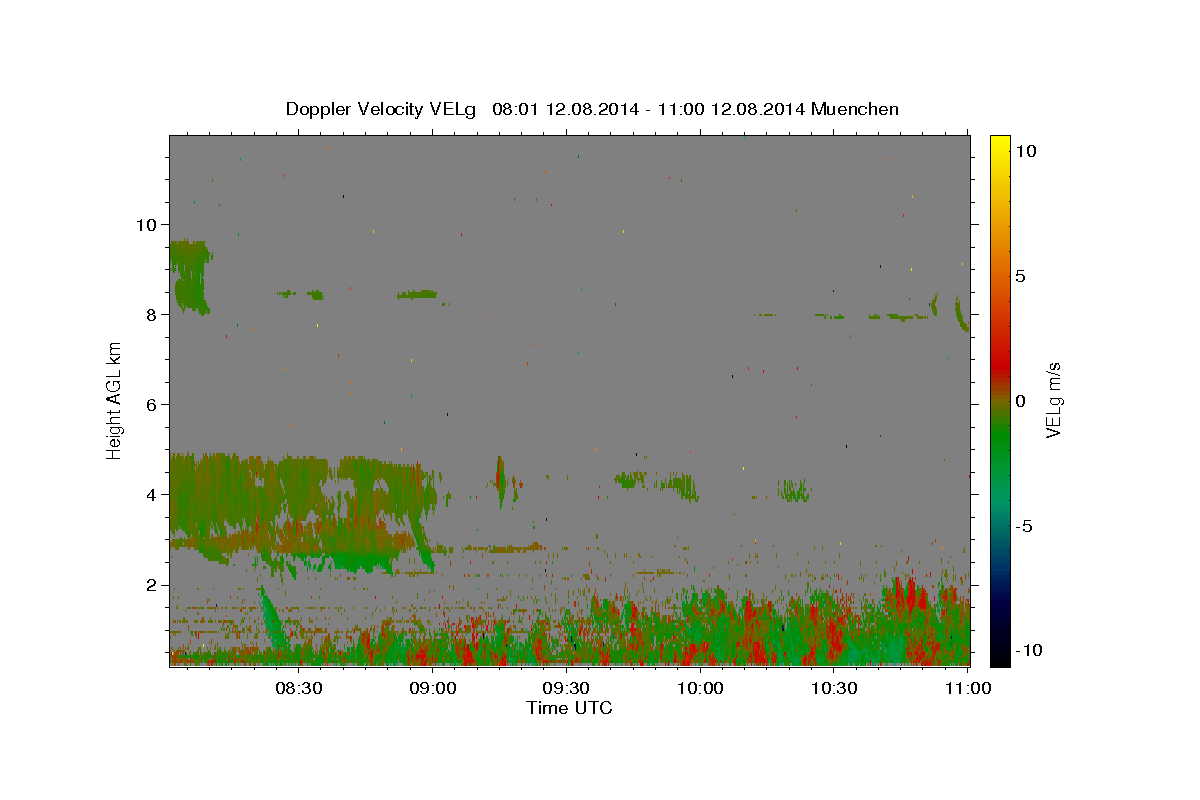Click the 09:30 time tick label
1200x800 pixels.
point(566,688)
